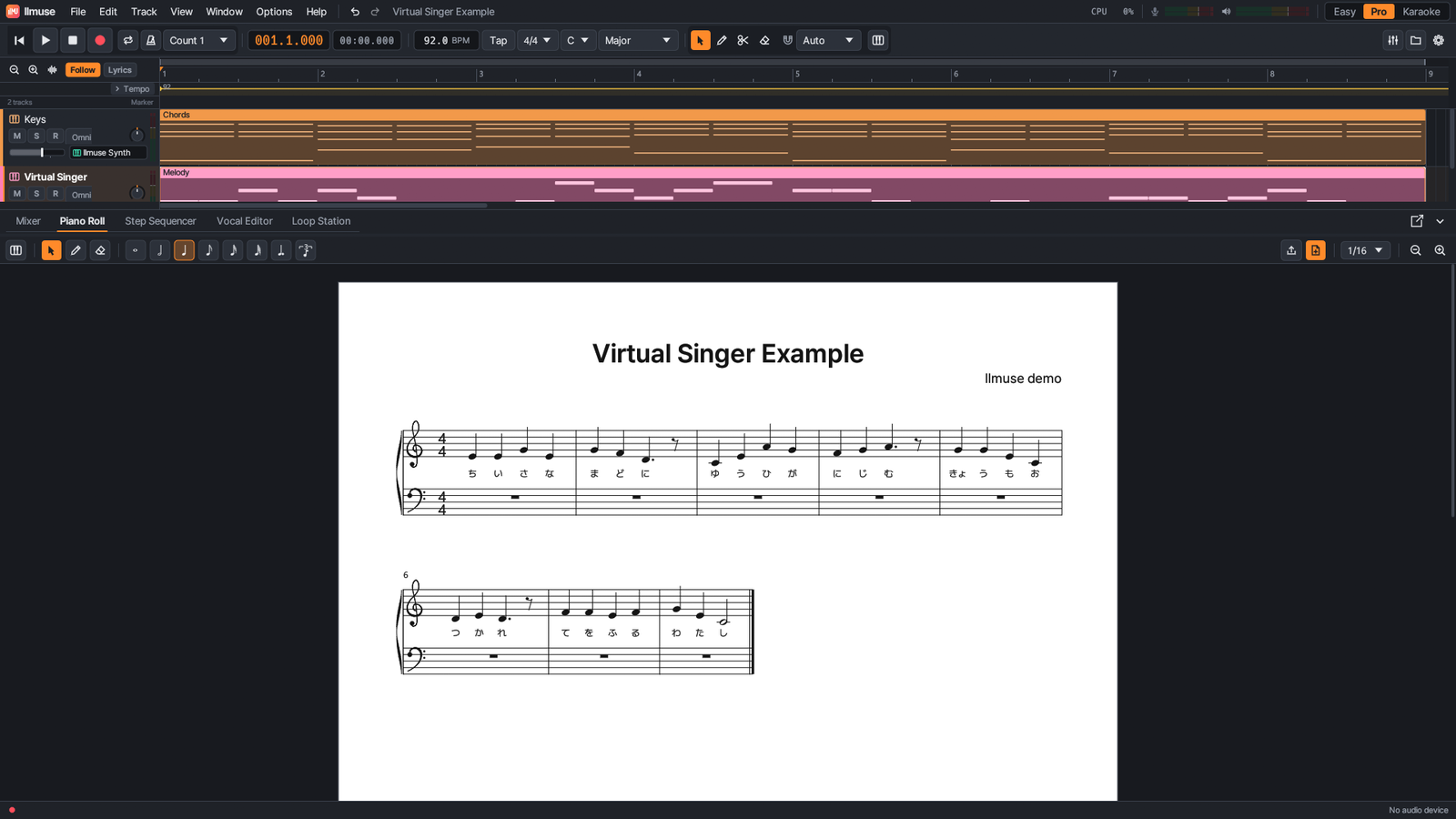
Task: Switch to Easy mode
Action: (x=1344, y=12)
